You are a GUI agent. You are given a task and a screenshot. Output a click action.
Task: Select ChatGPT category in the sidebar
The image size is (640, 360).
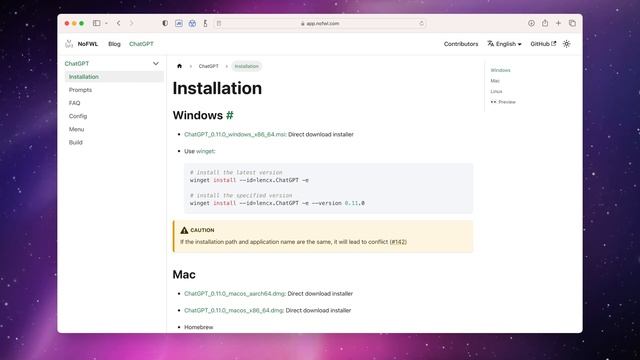[x=77, y=64]
